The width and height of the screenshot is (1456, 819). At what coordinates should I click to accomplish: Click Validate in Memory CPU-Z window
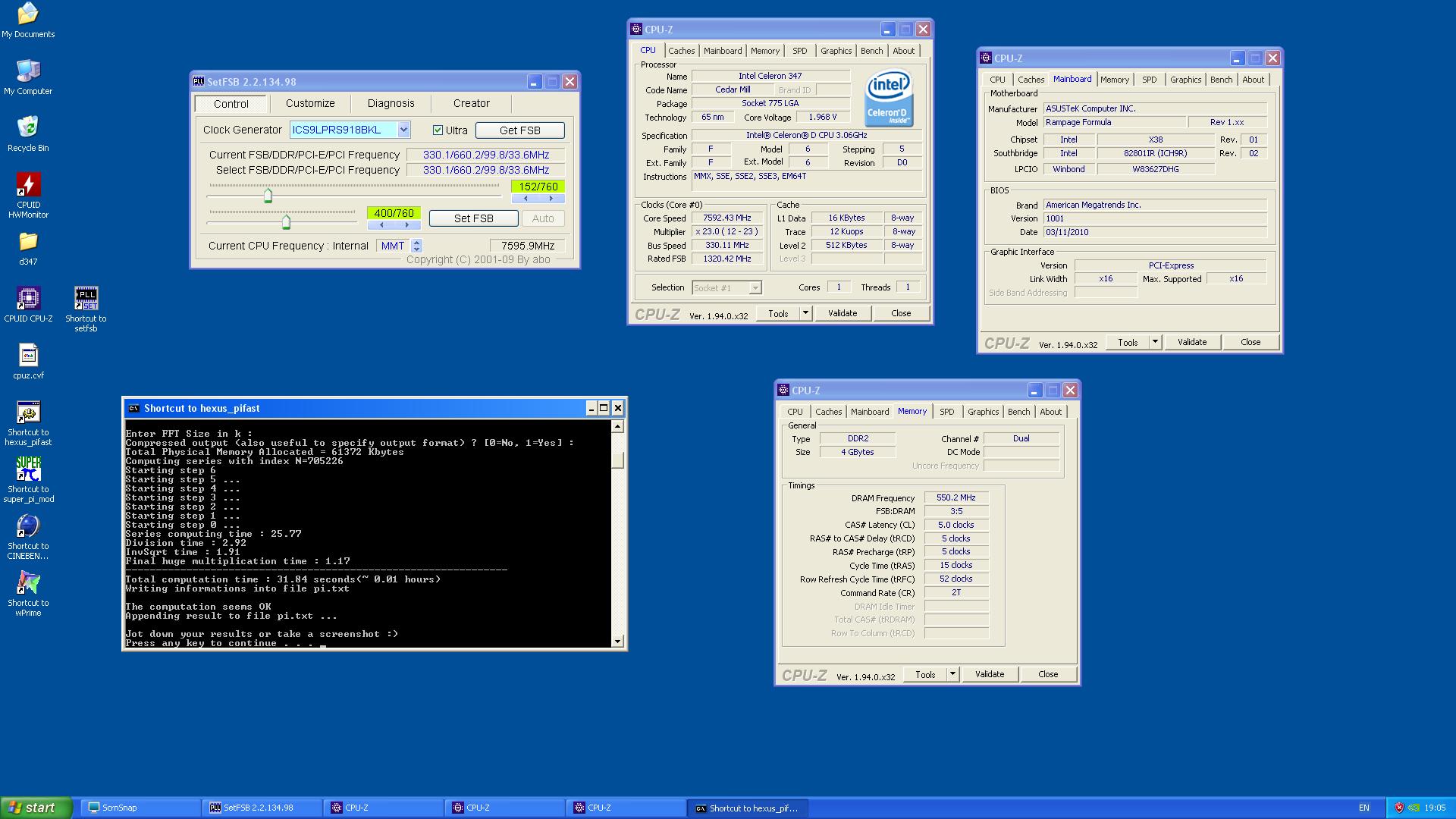990,674
